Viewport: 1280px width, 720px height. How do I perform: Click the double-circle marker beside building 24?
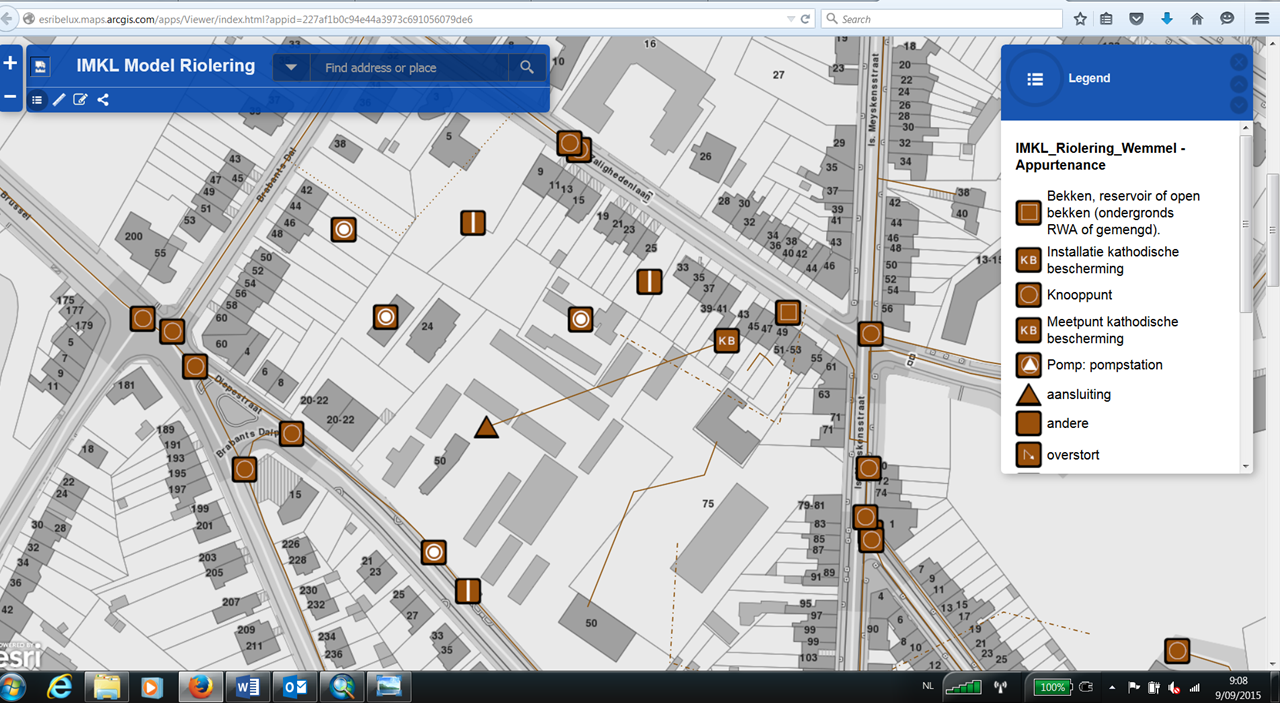point(386,318)
